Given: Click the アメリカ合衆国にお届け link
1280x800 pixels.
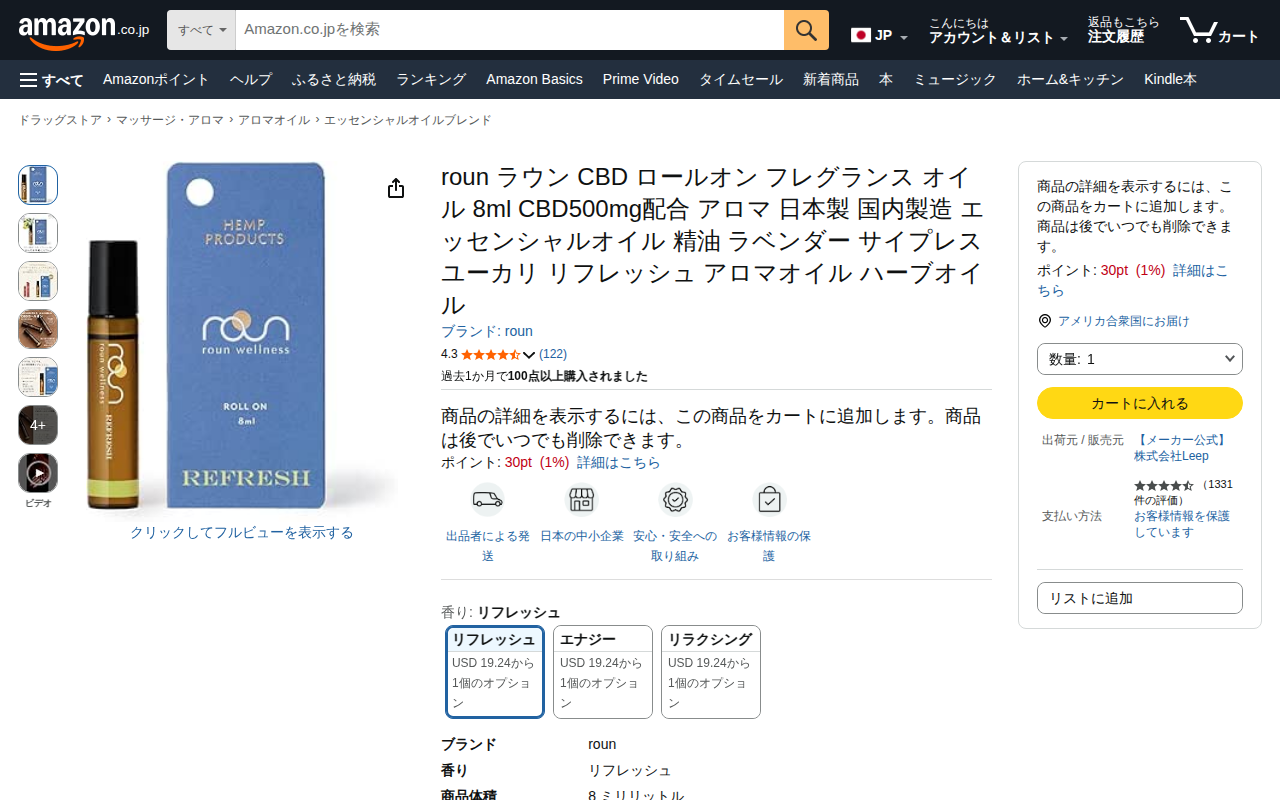Looking at the screenshot, I should coord(1124,321).
